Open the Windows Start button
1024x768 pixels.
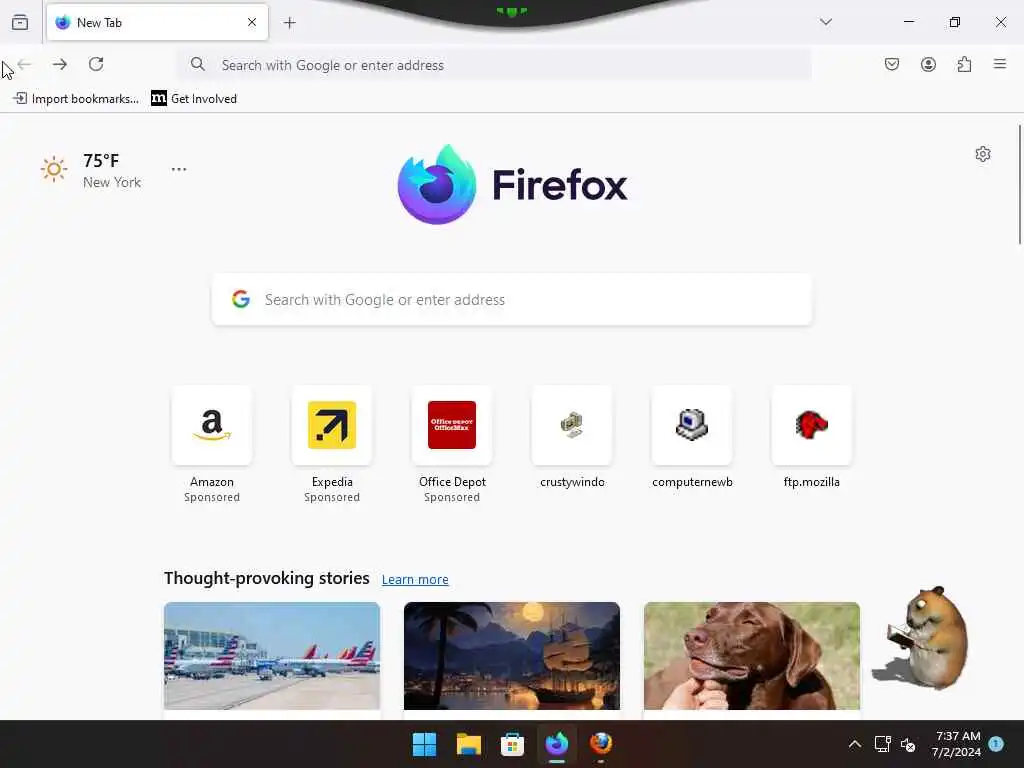[424, 744]
